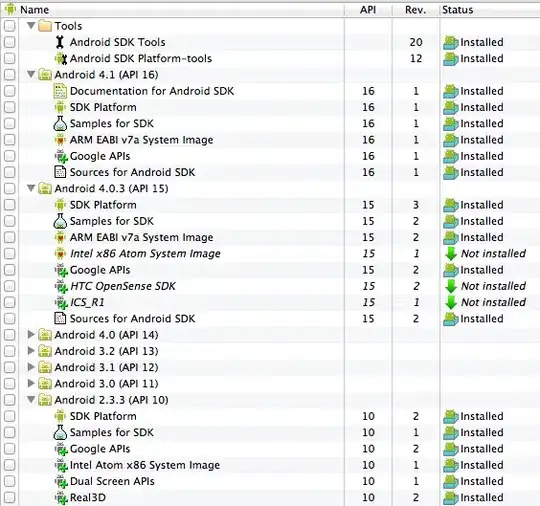Collapse the Android 4.0.3 (API 15) group

pyautogui.click(x=31, y=188)
